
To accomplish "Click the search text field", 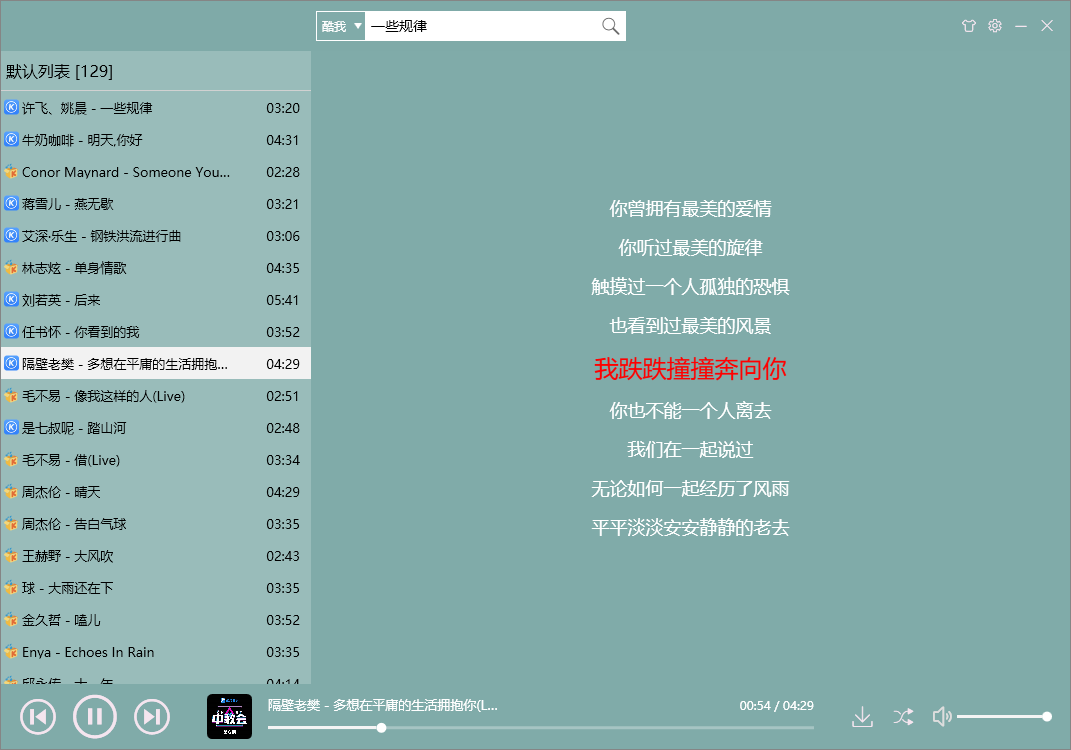I will pos(480,26).
